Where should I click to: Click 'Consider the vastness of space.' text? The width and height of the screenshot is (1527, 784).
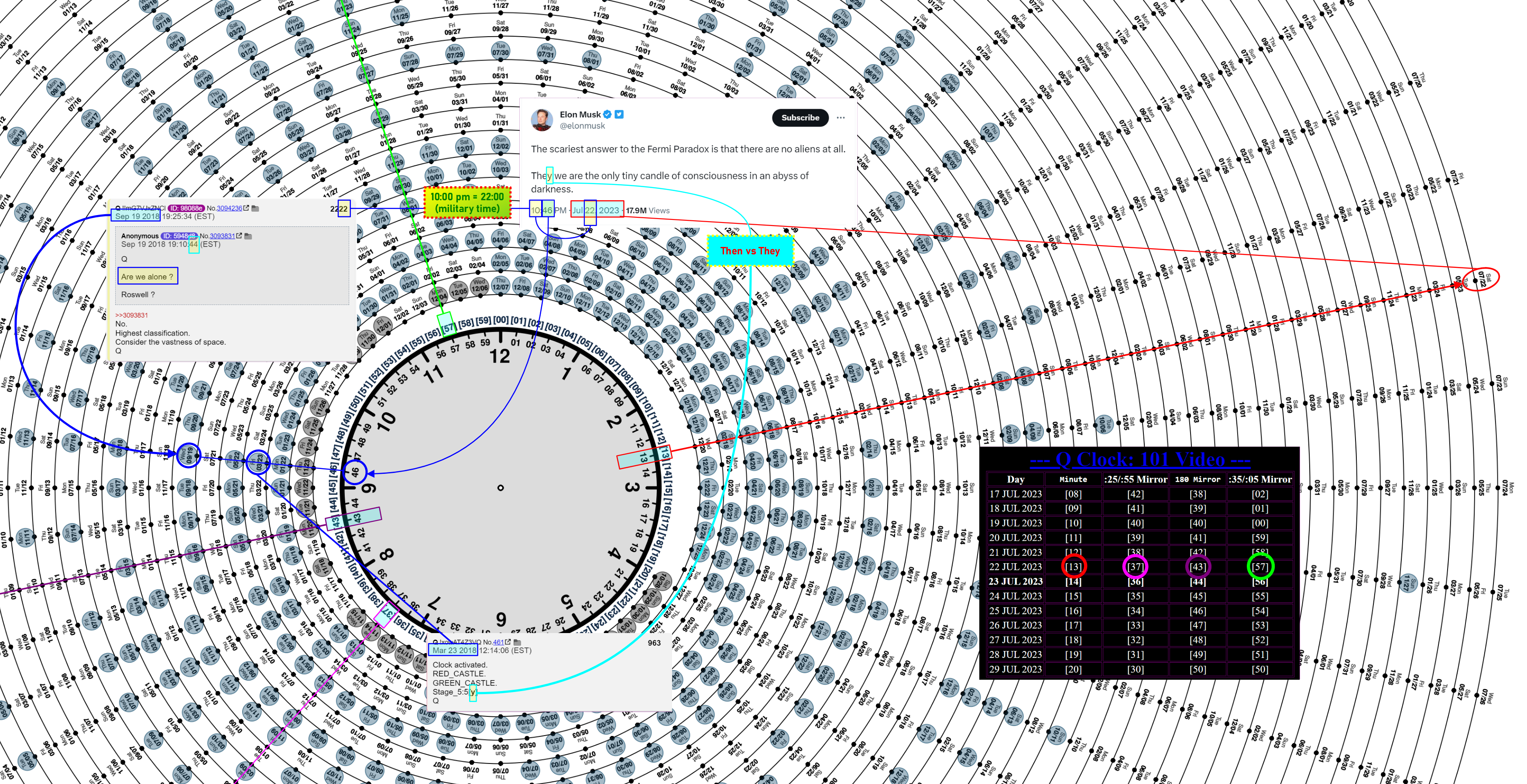(x=170, y=342)
